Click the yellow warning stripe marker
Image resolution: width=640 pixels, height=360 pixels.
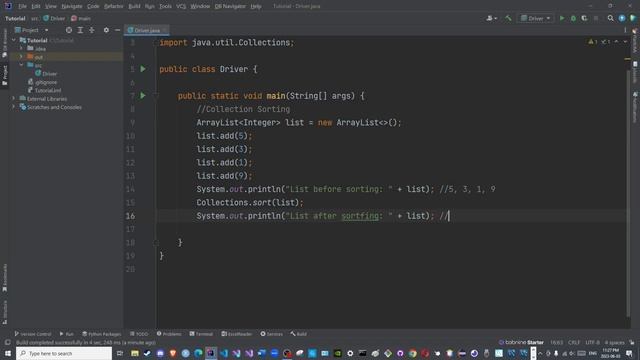point(628,59)
